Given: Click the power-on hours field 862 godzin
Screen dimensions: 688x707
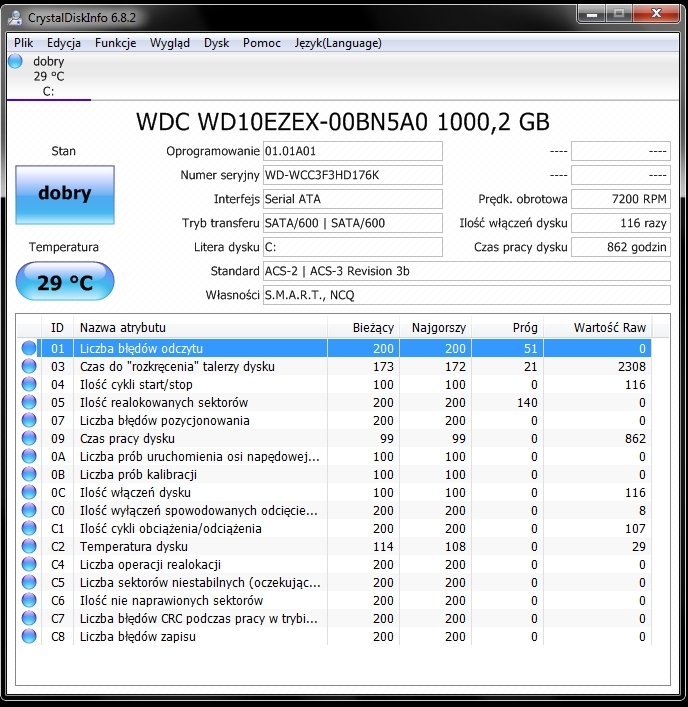Looking at the screenshot, I should (x=621, y=247).
